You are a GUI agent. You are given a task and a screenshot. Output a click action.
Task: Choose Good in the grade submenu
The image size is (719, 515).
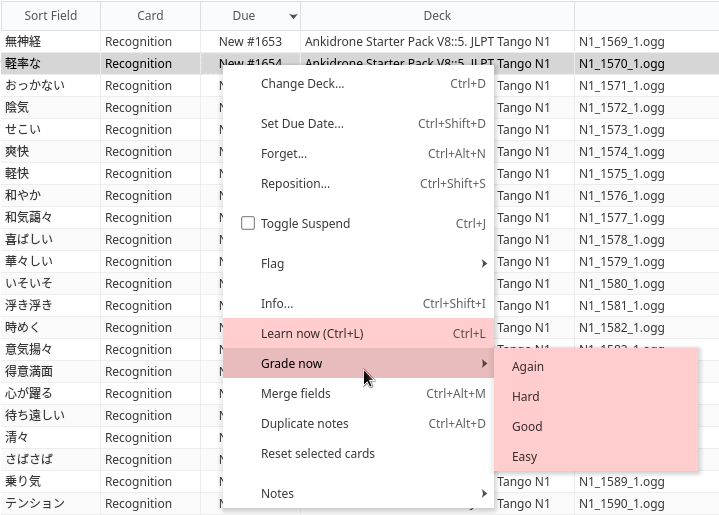click(527, 427)
